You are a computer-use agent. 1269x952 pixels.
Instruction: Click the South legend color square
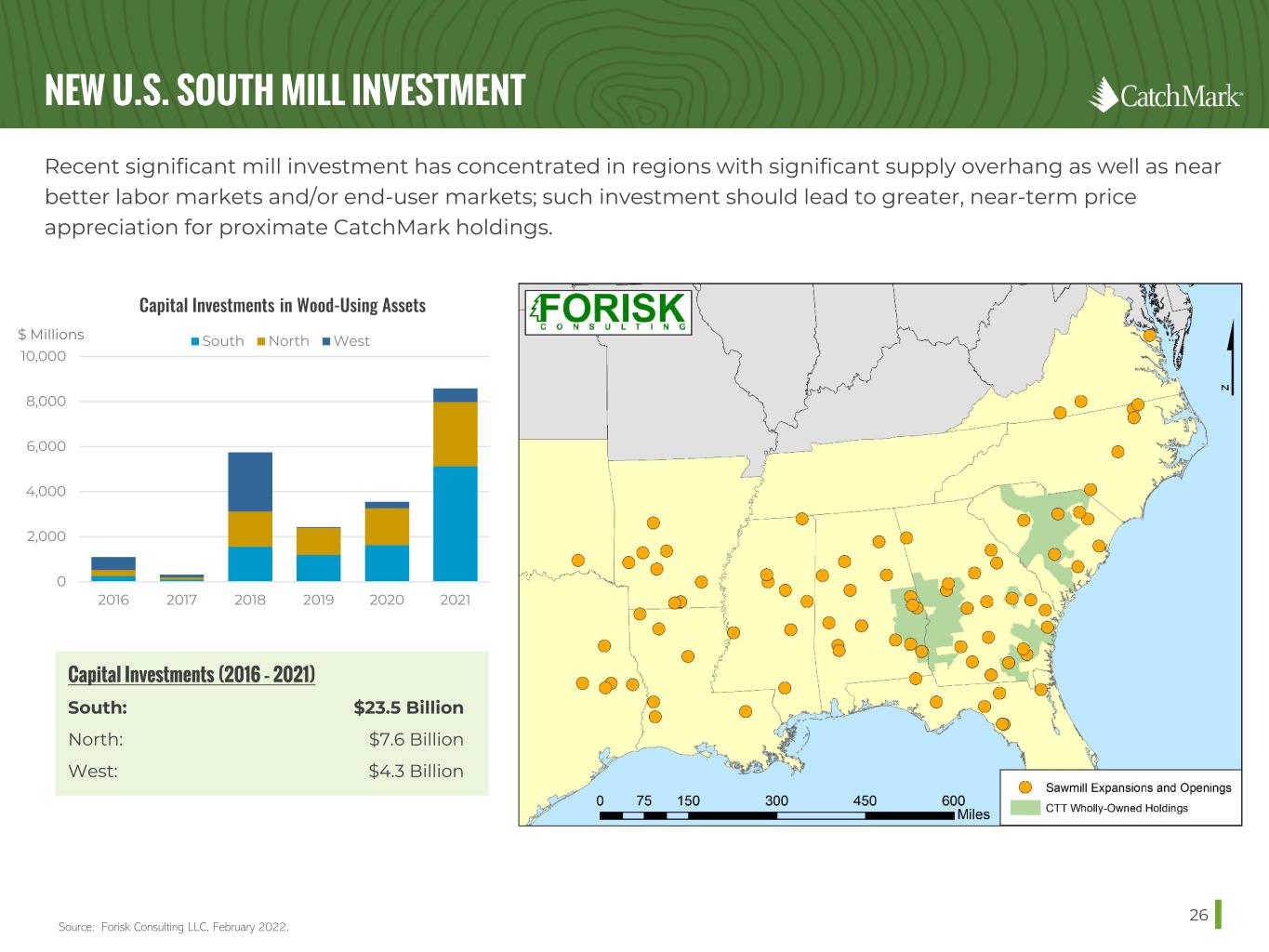pos(195,341)
